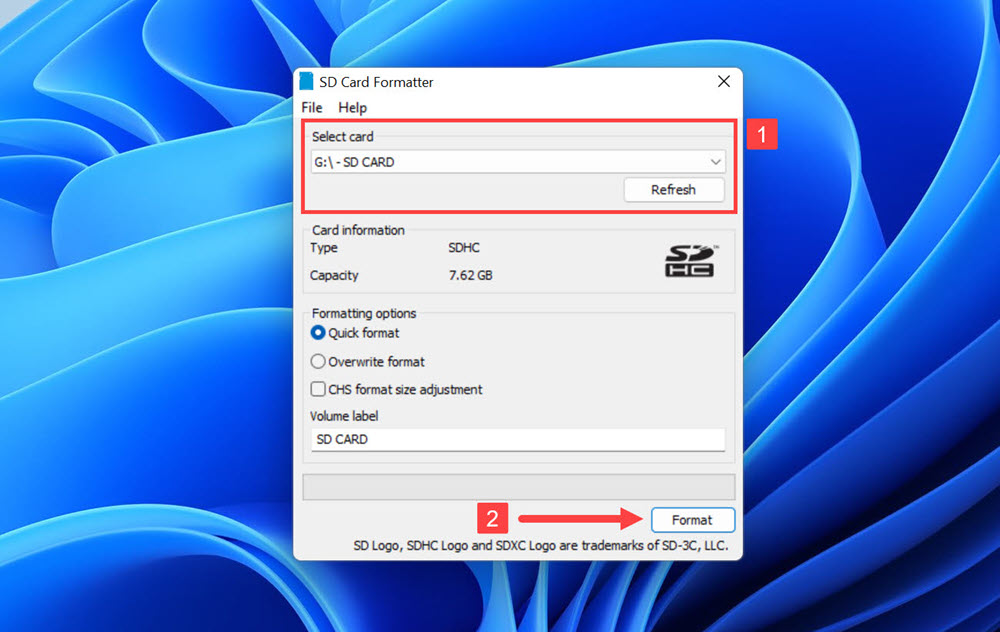The width and height of the screenshot is (1000, 632).
Task: Click the Type label
Action: 323,247
